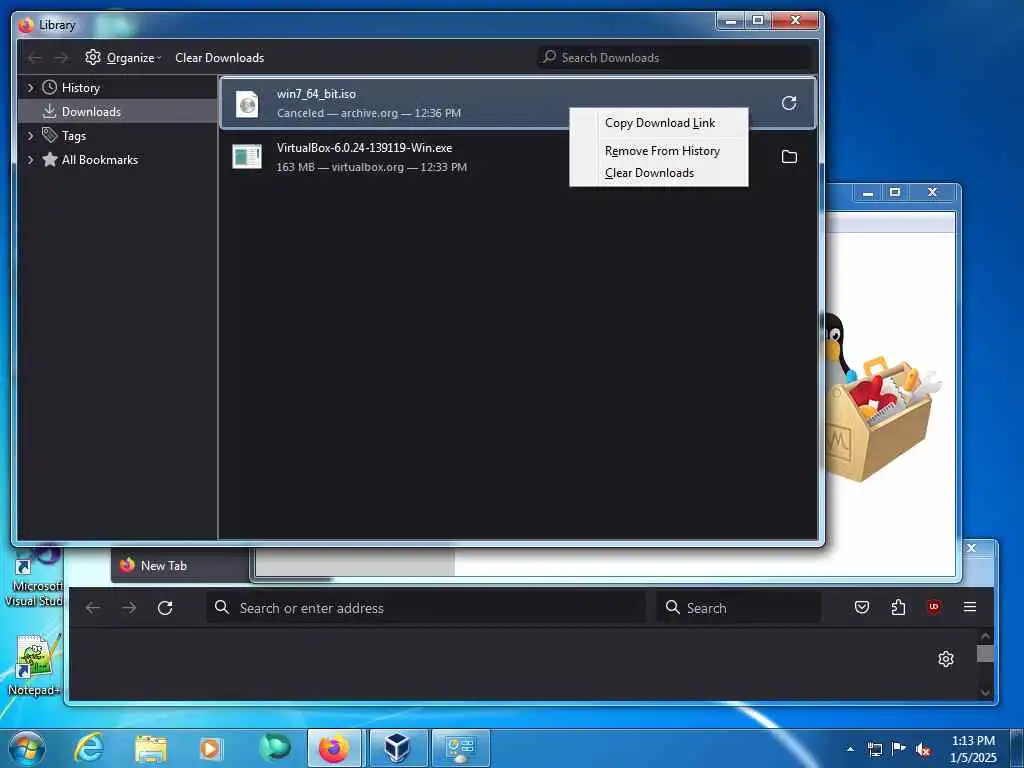Screen dimensions: 1024x768
Task: Click Firefox browser back button
Action: 93,608
